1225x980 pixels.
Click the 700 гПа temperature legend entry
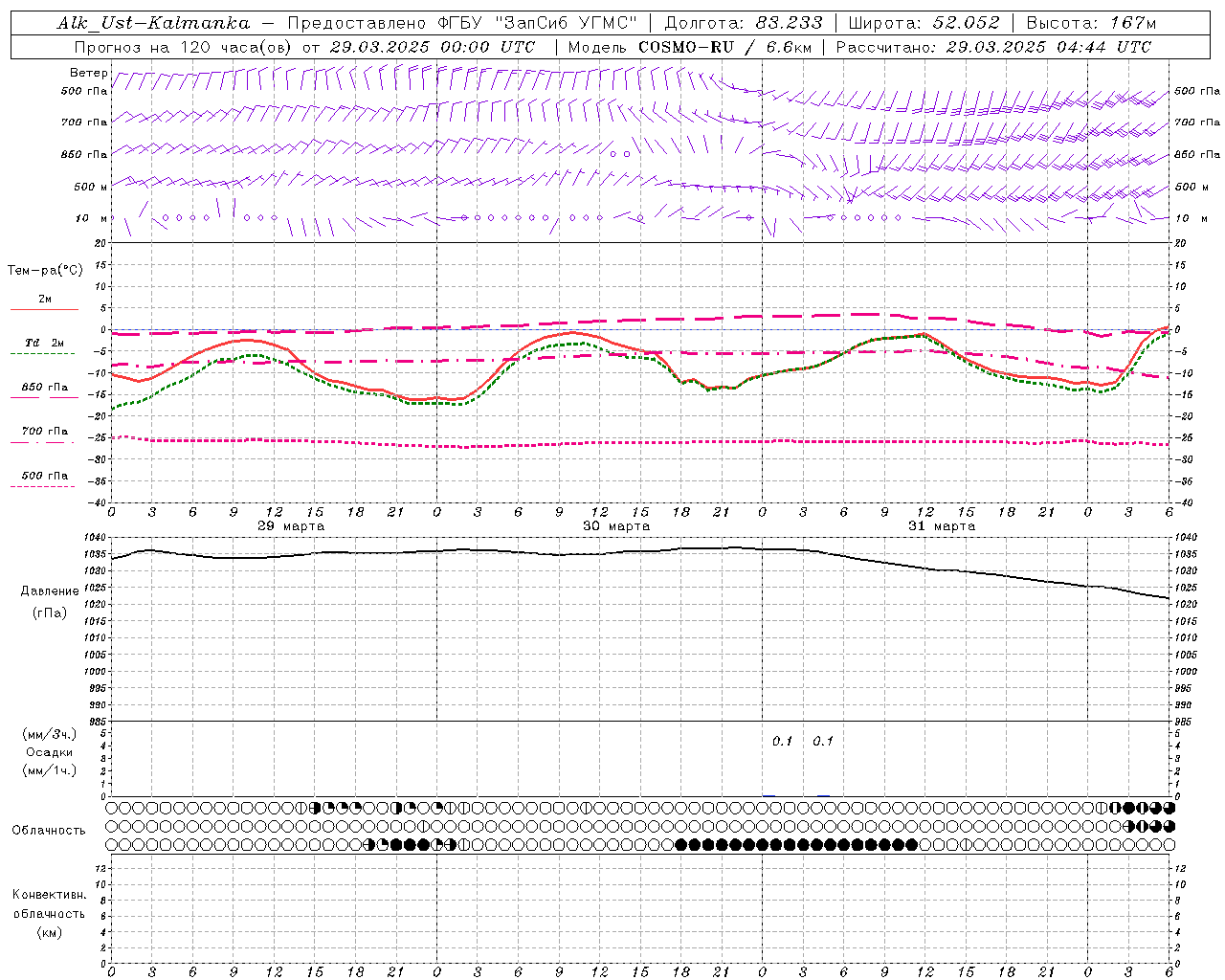point(45,431)
